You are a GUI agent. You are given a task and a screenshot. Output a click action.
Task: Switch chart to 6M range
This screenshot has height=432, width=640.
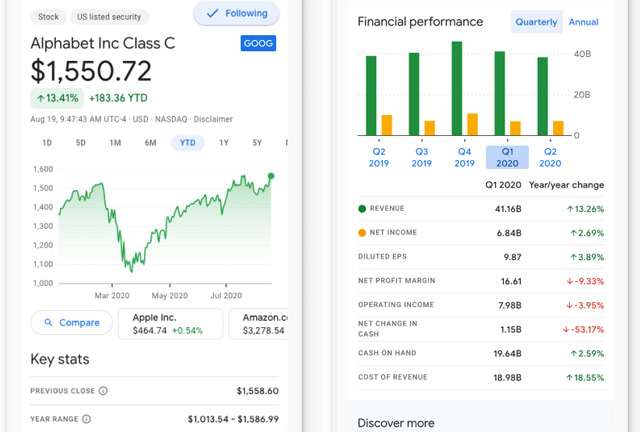[x=150, y=143]
